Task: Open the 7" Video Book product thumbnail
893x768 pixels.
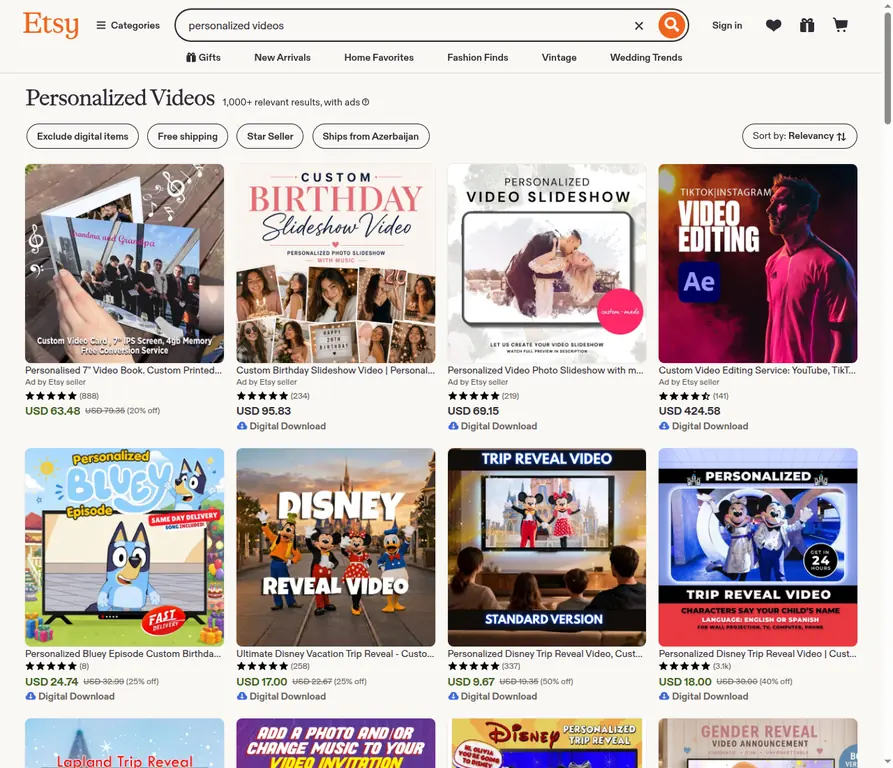Action: point(124,263)
